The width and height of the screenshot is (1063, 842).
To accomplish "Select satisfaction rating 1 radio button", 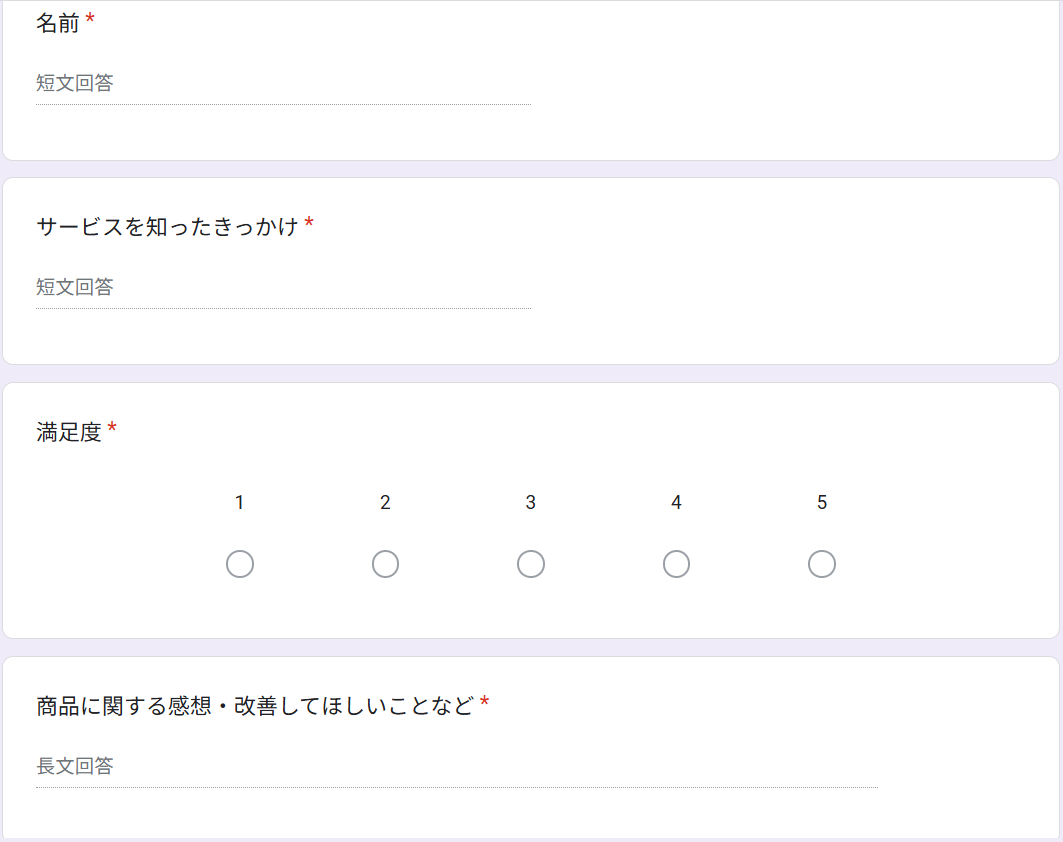I will click(x=240, y=564).
